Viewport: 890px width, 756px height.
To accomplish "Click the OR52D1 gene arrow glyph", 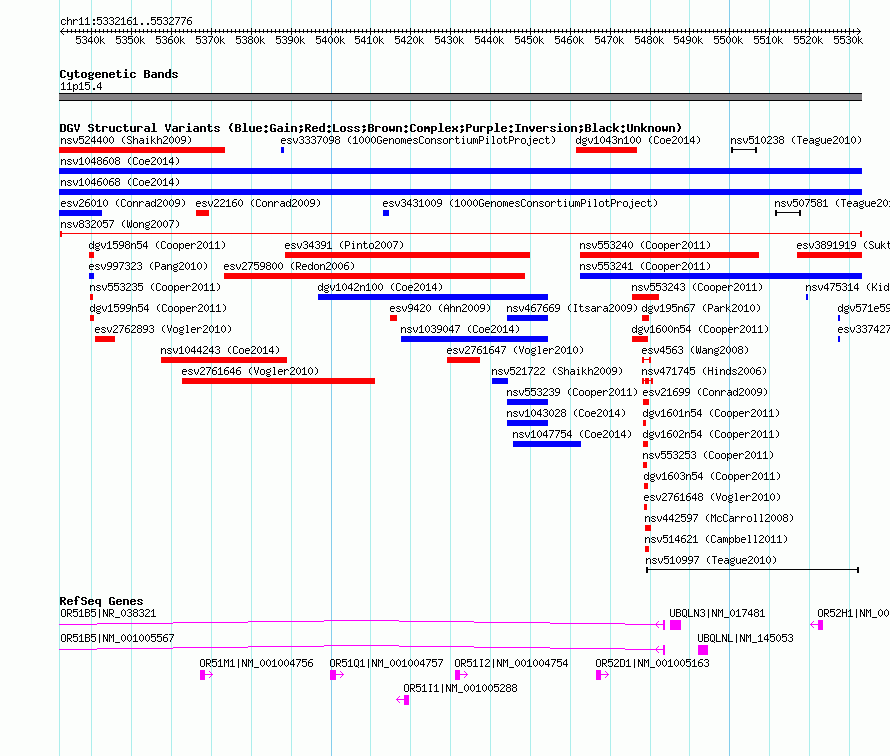I will click(x=602, y=675).
